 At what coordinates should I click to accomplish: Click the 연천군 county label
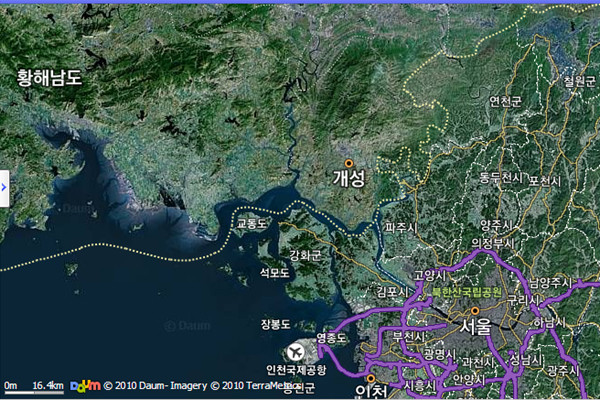pos(505,101)
